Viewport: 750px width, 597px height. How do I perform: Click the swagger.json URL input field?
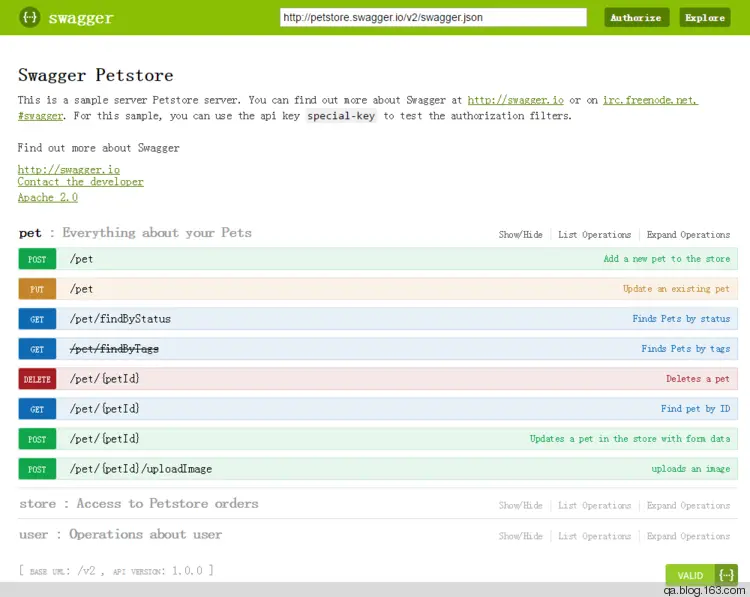pyautogui.click(x=433, y=18)
